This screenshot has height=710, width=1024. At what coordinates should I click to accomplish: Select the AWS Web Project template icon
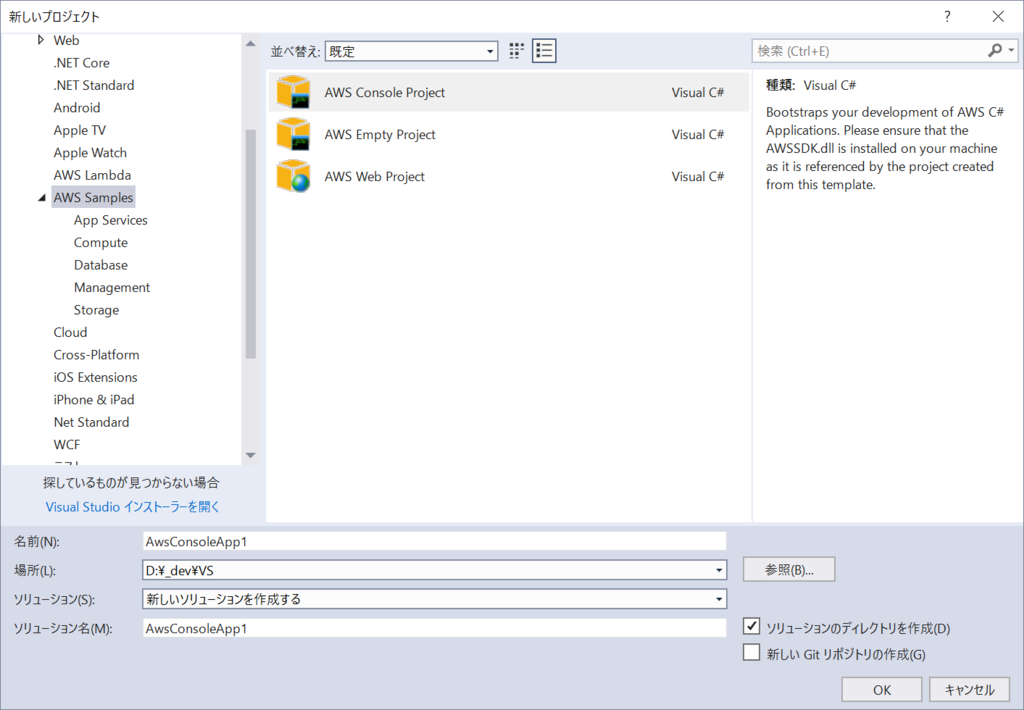click(293, 176)
